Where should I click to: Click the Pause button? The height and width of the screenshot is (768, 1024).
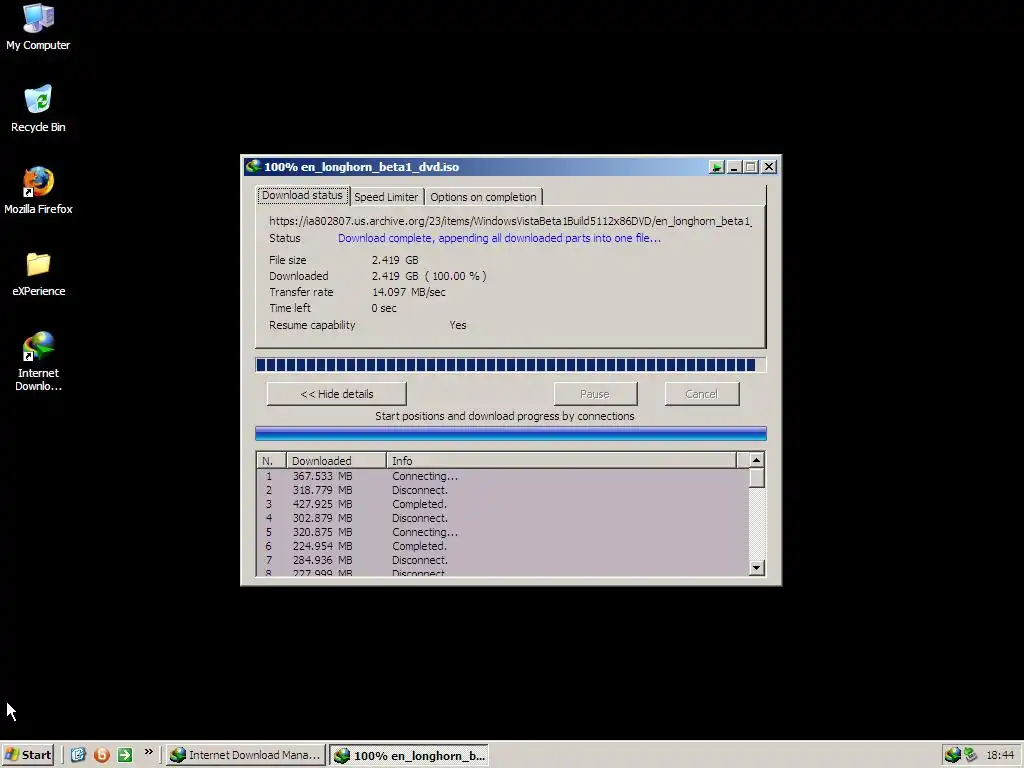point(595,394)
